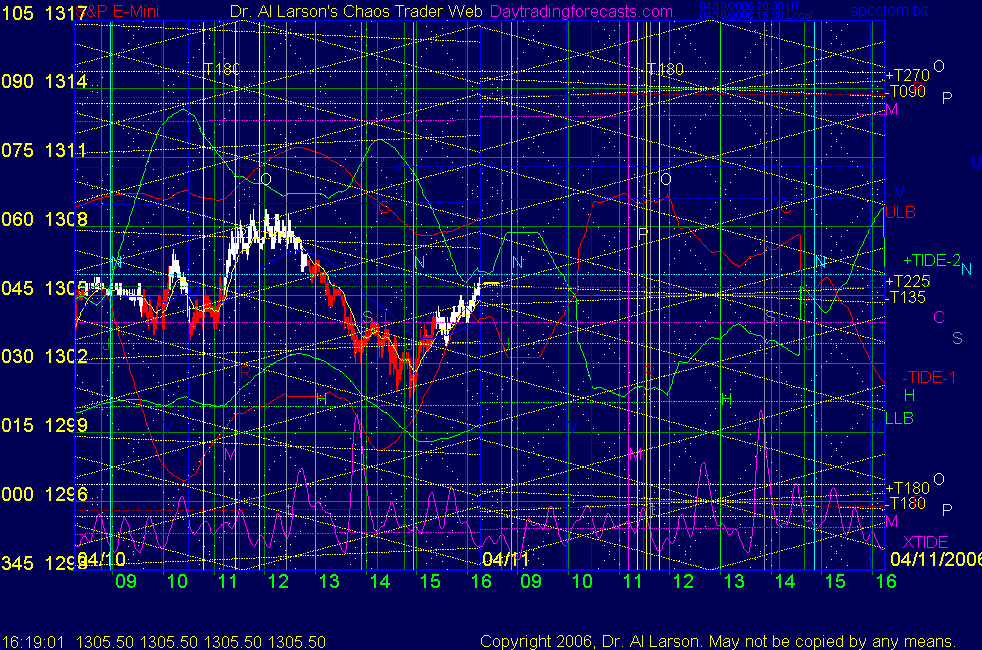Screen dimensions: 982x650
Task: Click the Daytradingforecasts.com link in the header
Action: 581,11
